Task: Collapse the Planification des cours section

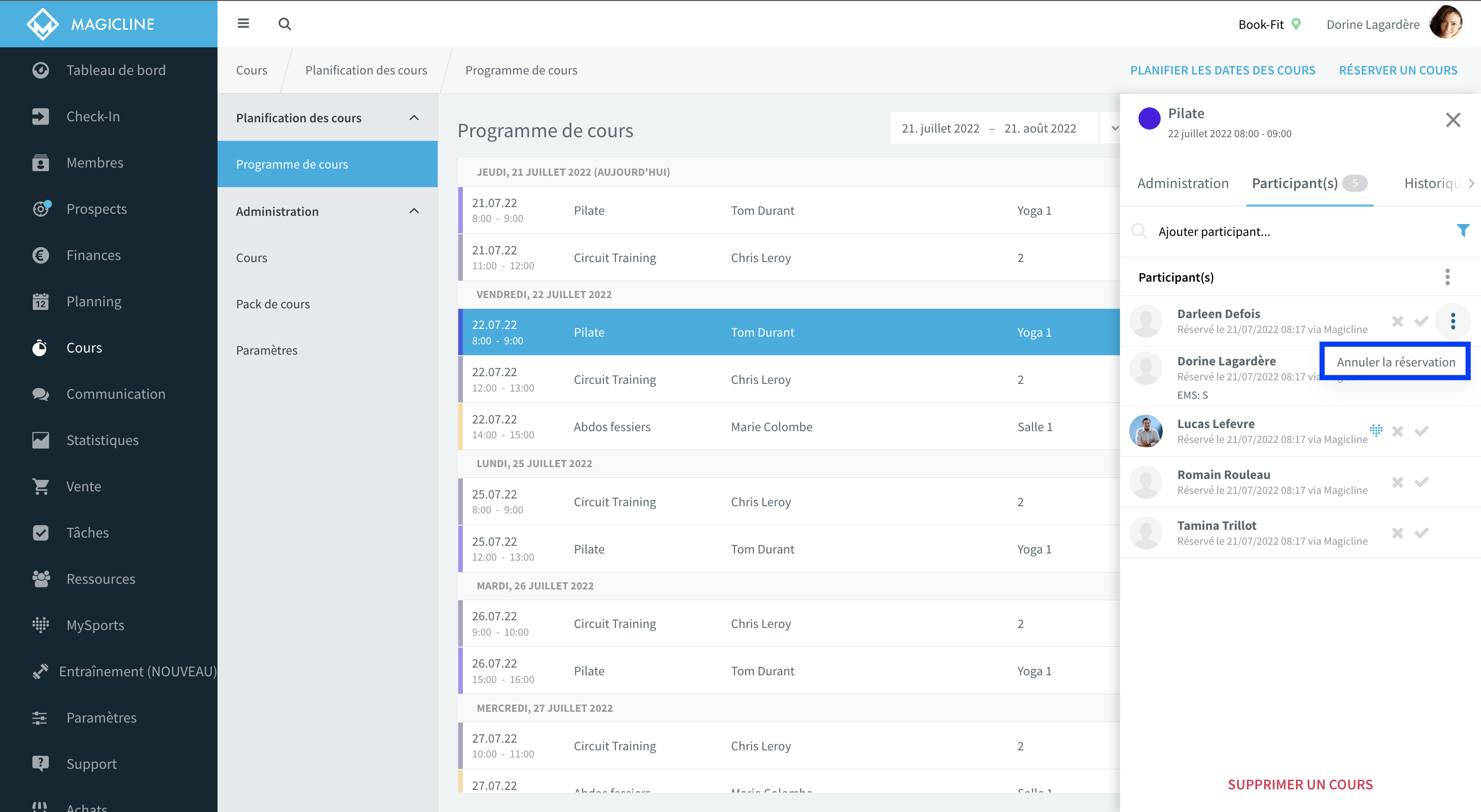Action: 413,118
